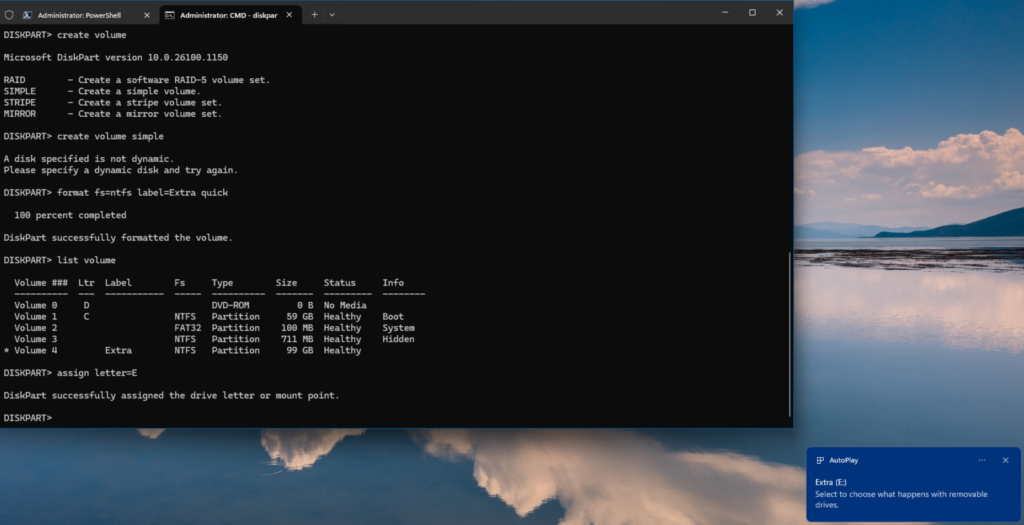Click the 'RAID' help entry line
Screen dimensions: 1024x525
[x=136, y=80]
